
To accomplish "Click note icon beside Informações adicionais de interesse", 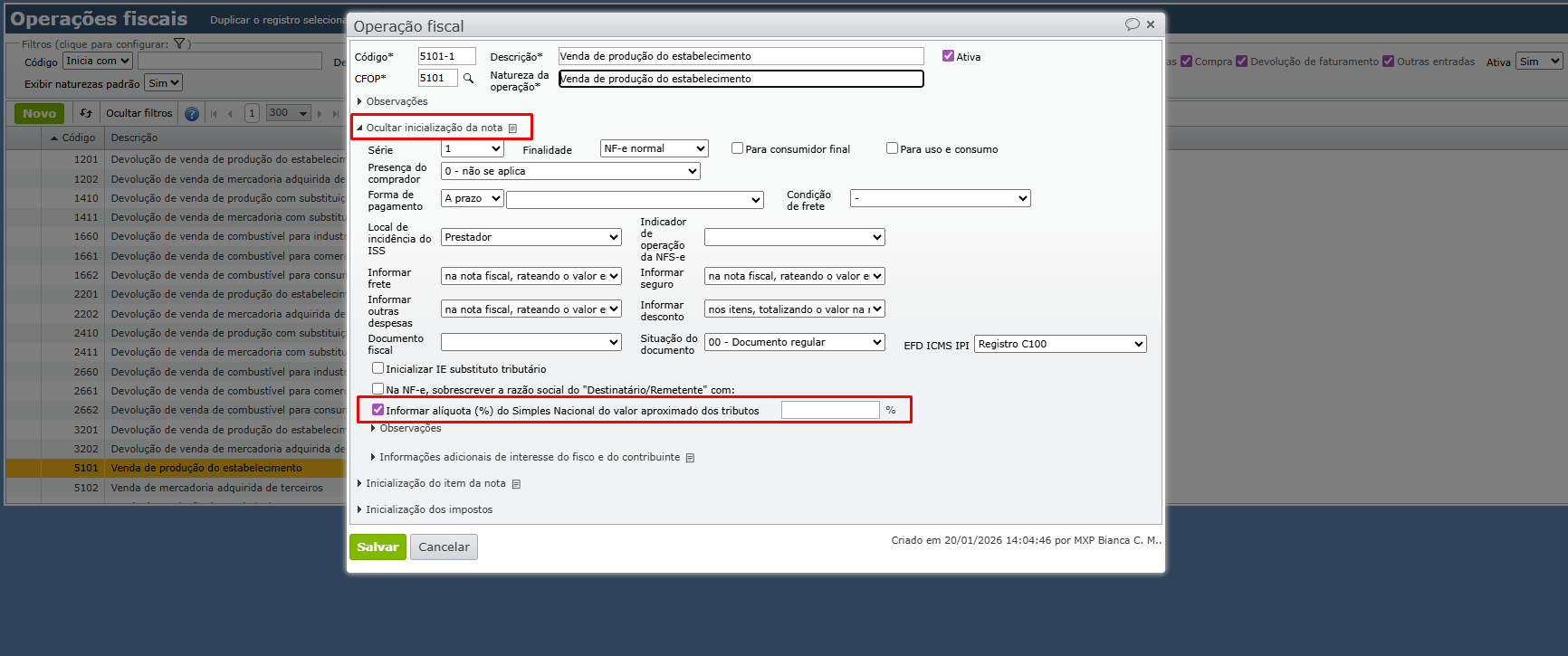I will pos(690,458).
